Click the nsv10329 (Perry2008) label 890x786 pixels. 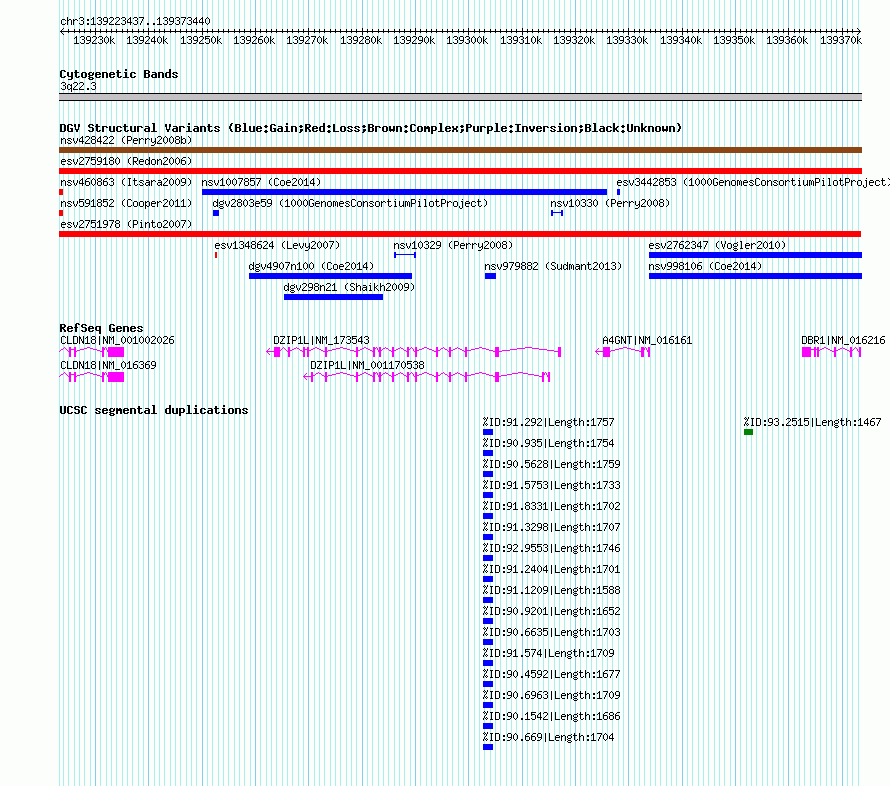[453, 245]
